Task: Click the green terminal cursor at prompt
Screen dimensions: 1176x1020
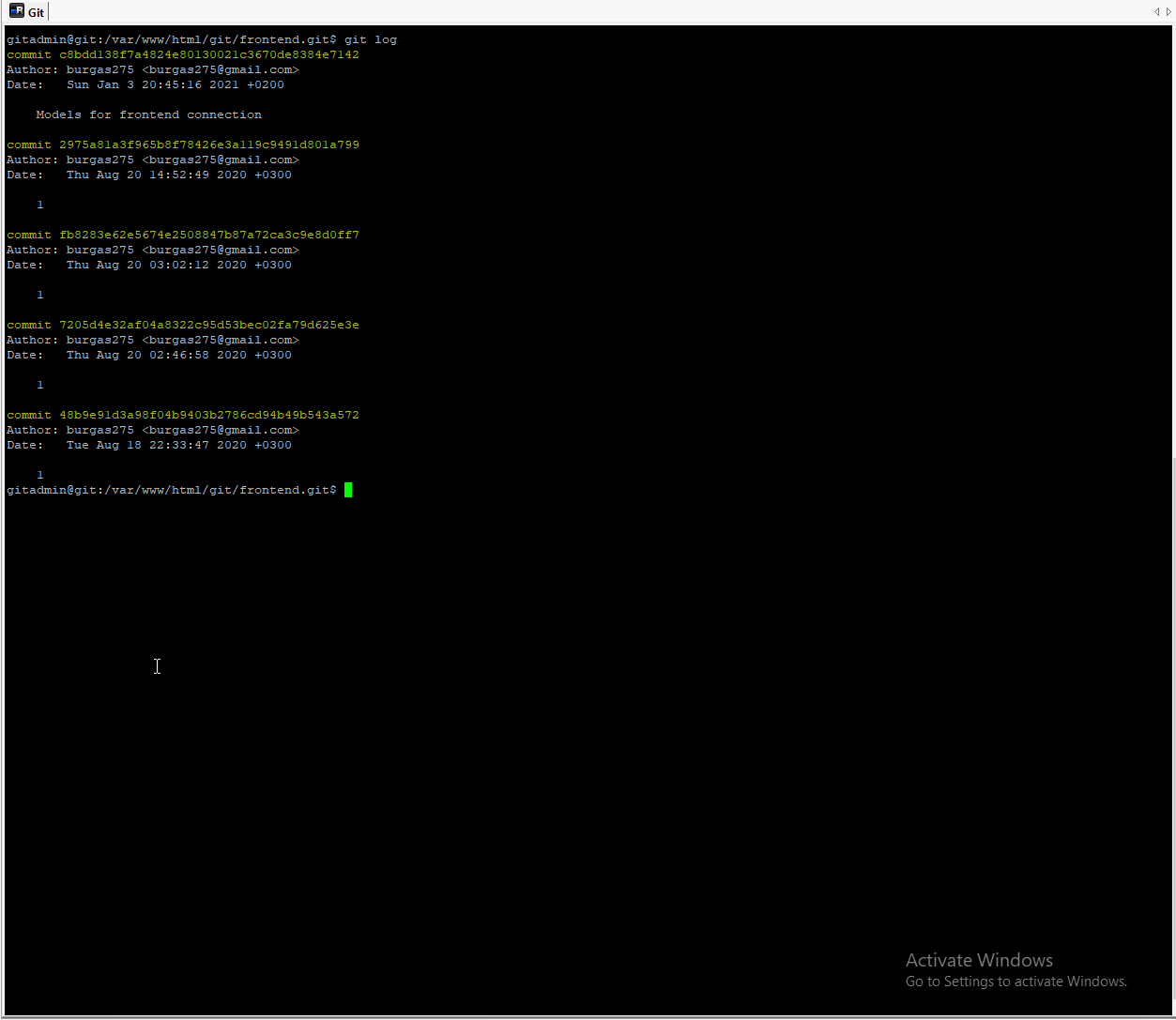Action: [348, 490]
